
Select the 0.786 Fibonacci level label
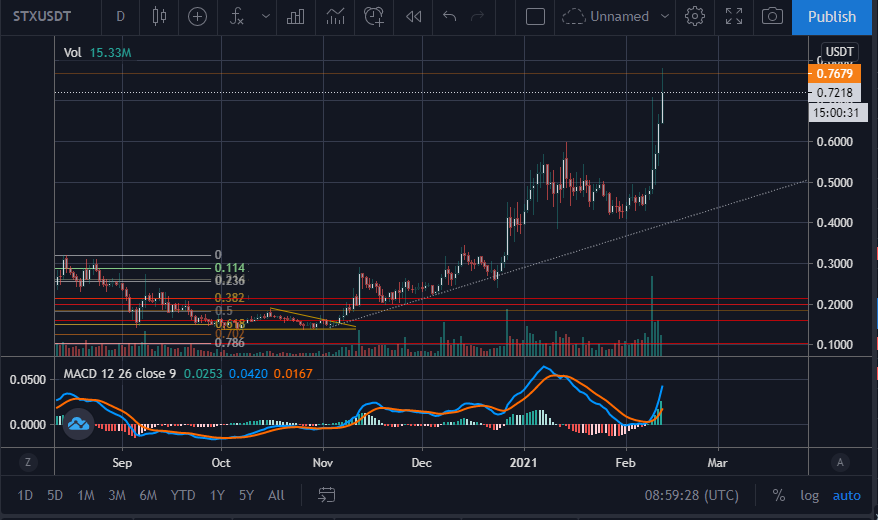click(x=230, y=343)
